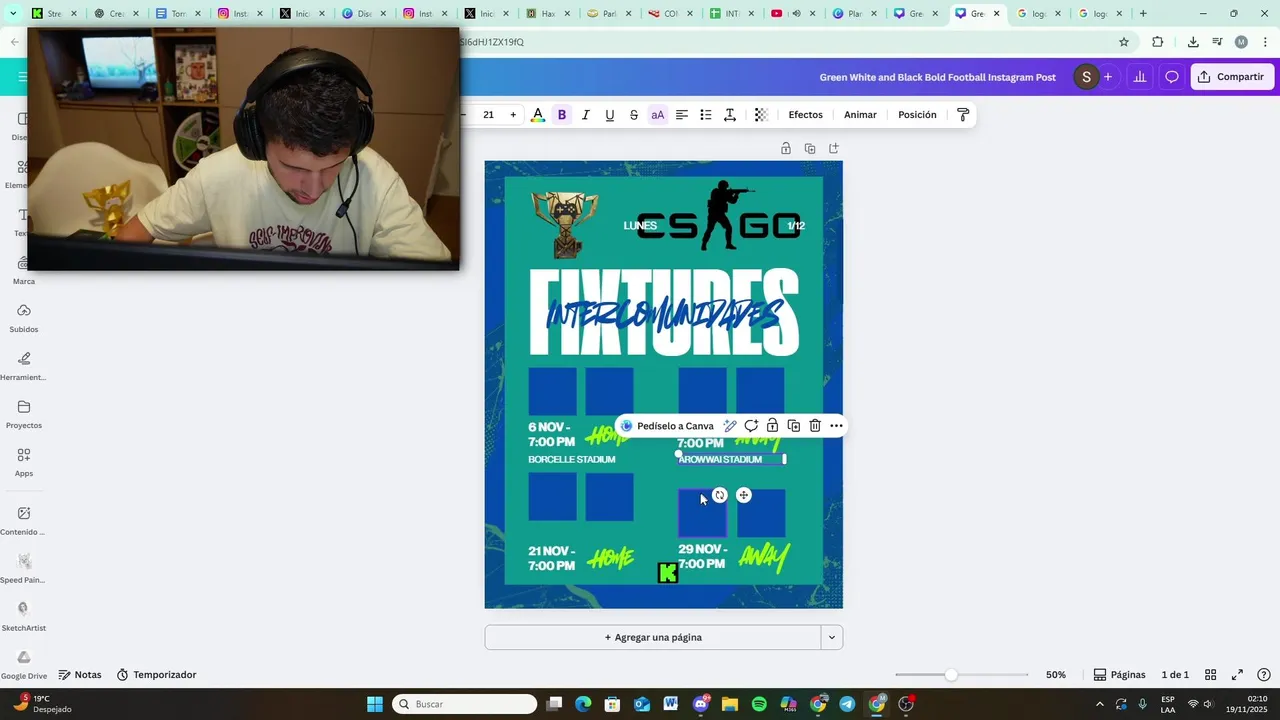Open the text color picker
1280x720 pixels.
(538, 115)
